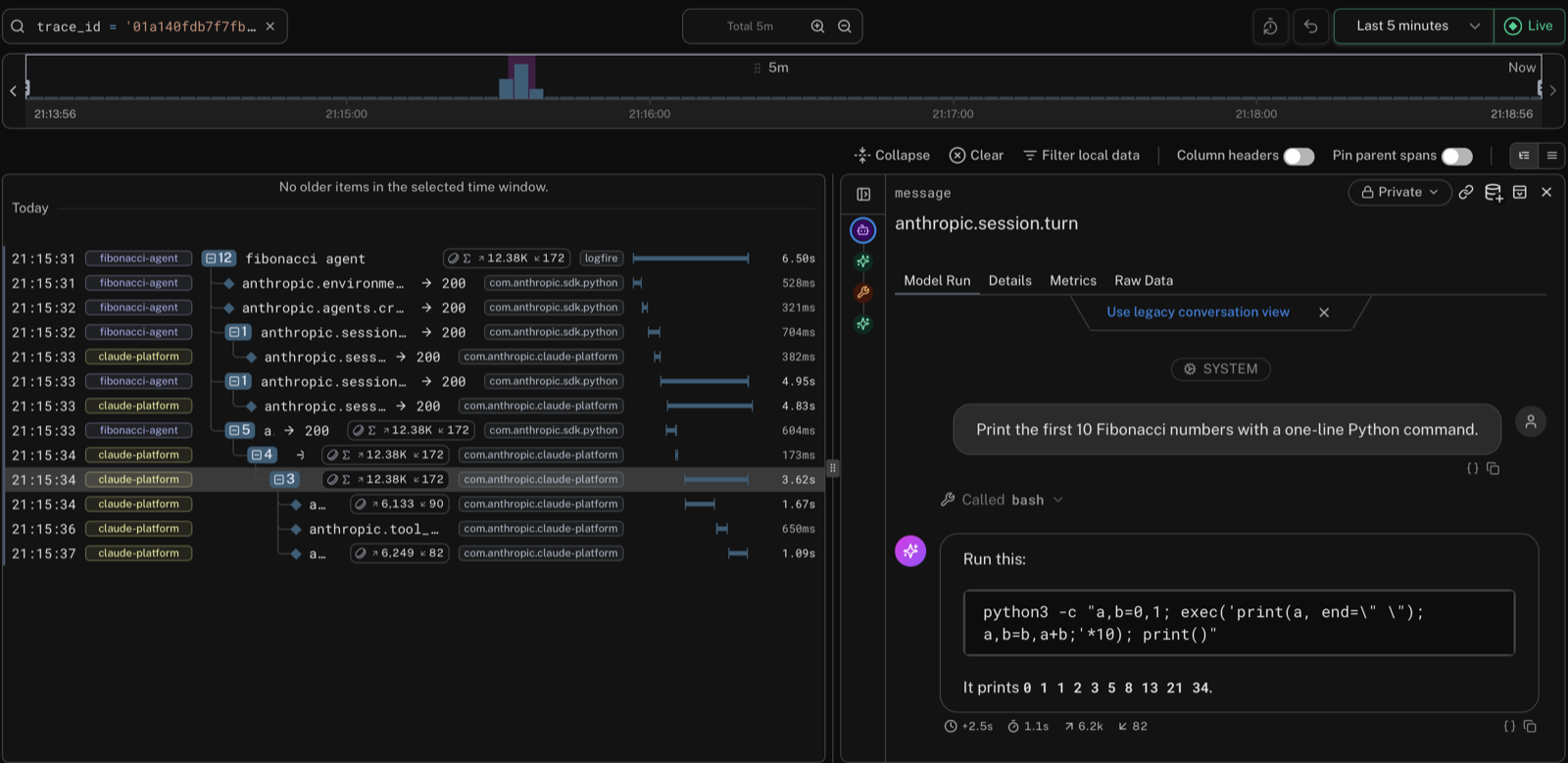Image resolution: width=1568 pixels, height=763 pixels.
Task: Open the query history clock icon
Action: 1270,26
